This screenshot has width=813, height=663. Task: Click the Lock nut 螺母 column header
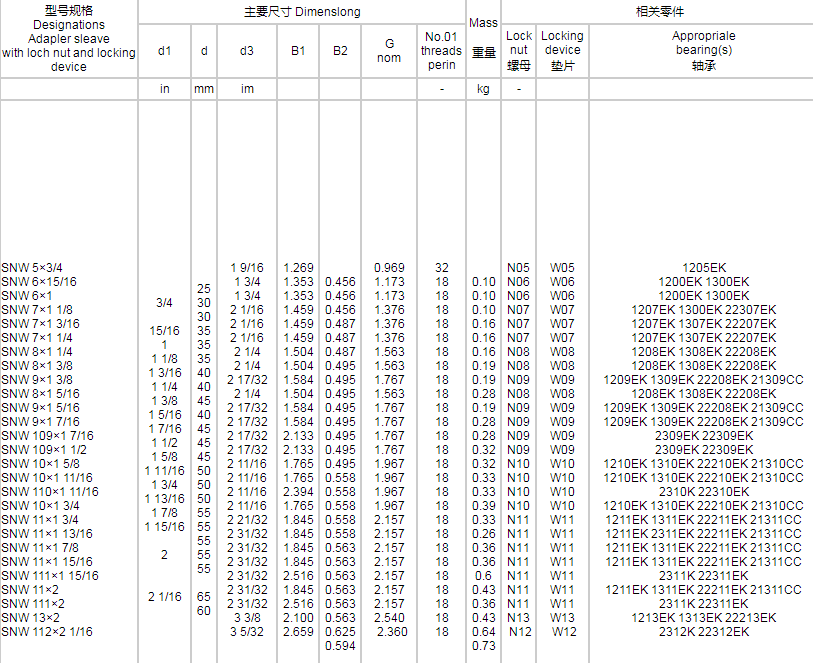click(x=519, y=50)
